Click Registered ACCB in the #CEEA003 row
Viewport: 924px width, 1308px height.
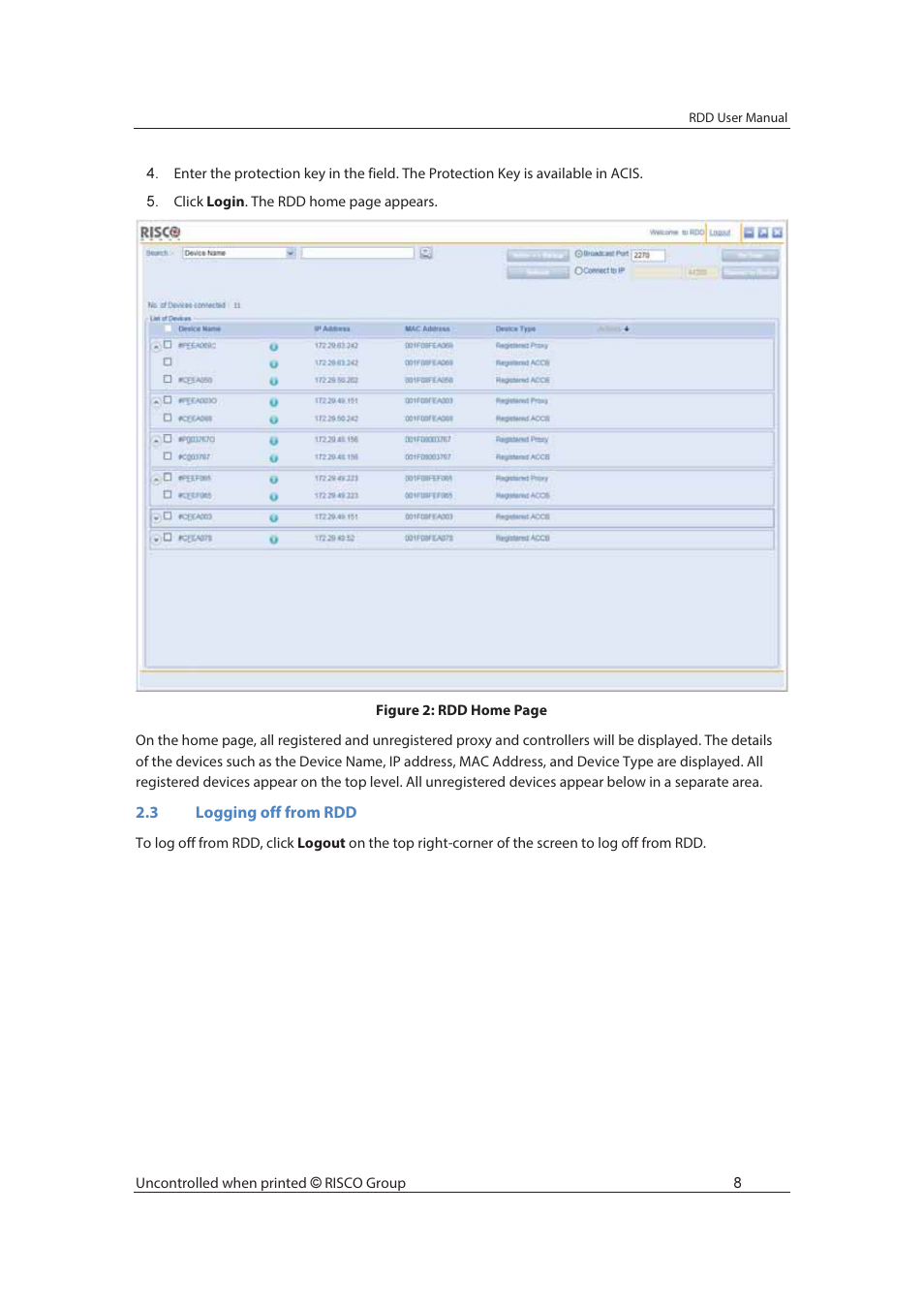(x=523, y=517)
